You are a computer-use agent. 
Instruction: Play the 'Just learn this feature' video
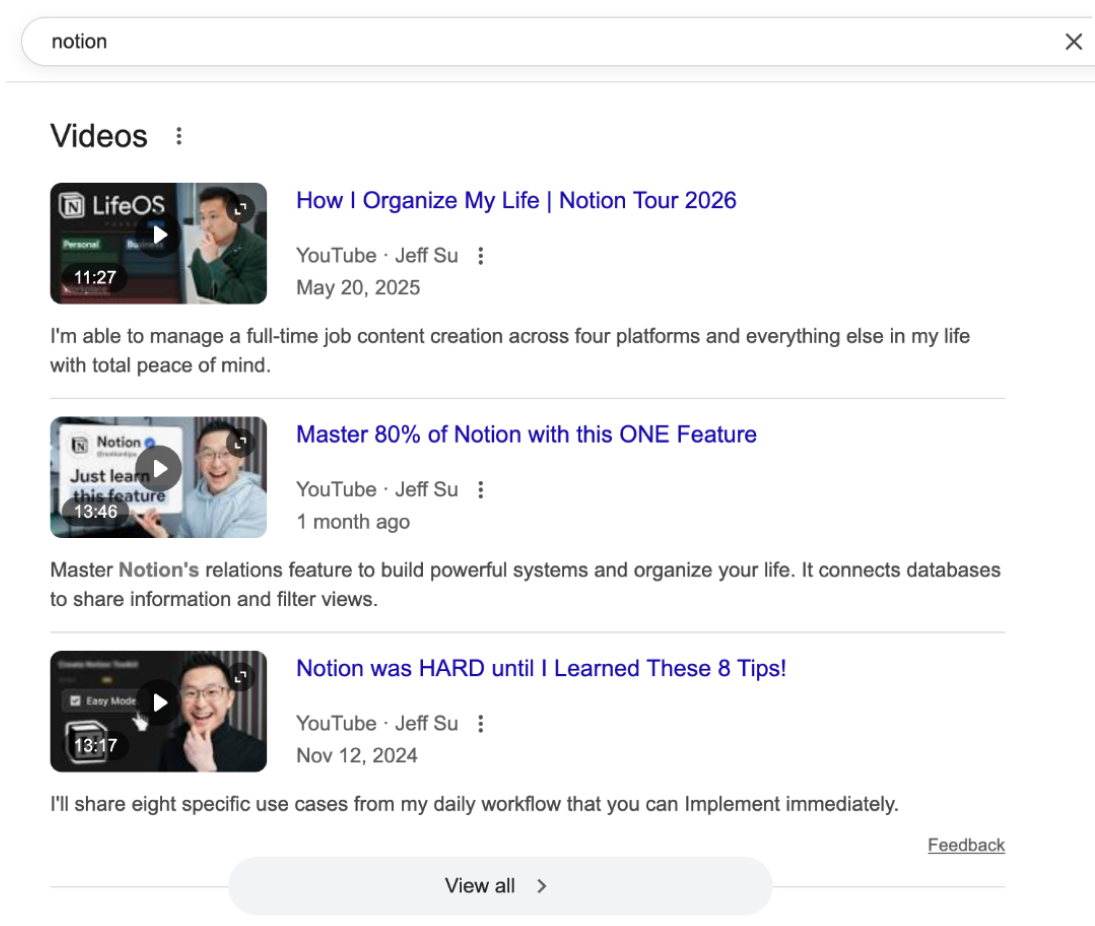point(158,469)
